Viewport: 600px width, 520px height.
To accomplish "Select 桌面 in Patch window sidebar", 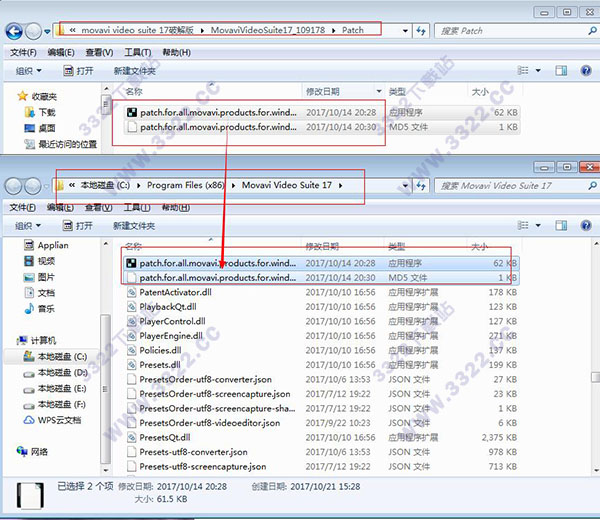I will coord(40,128).
